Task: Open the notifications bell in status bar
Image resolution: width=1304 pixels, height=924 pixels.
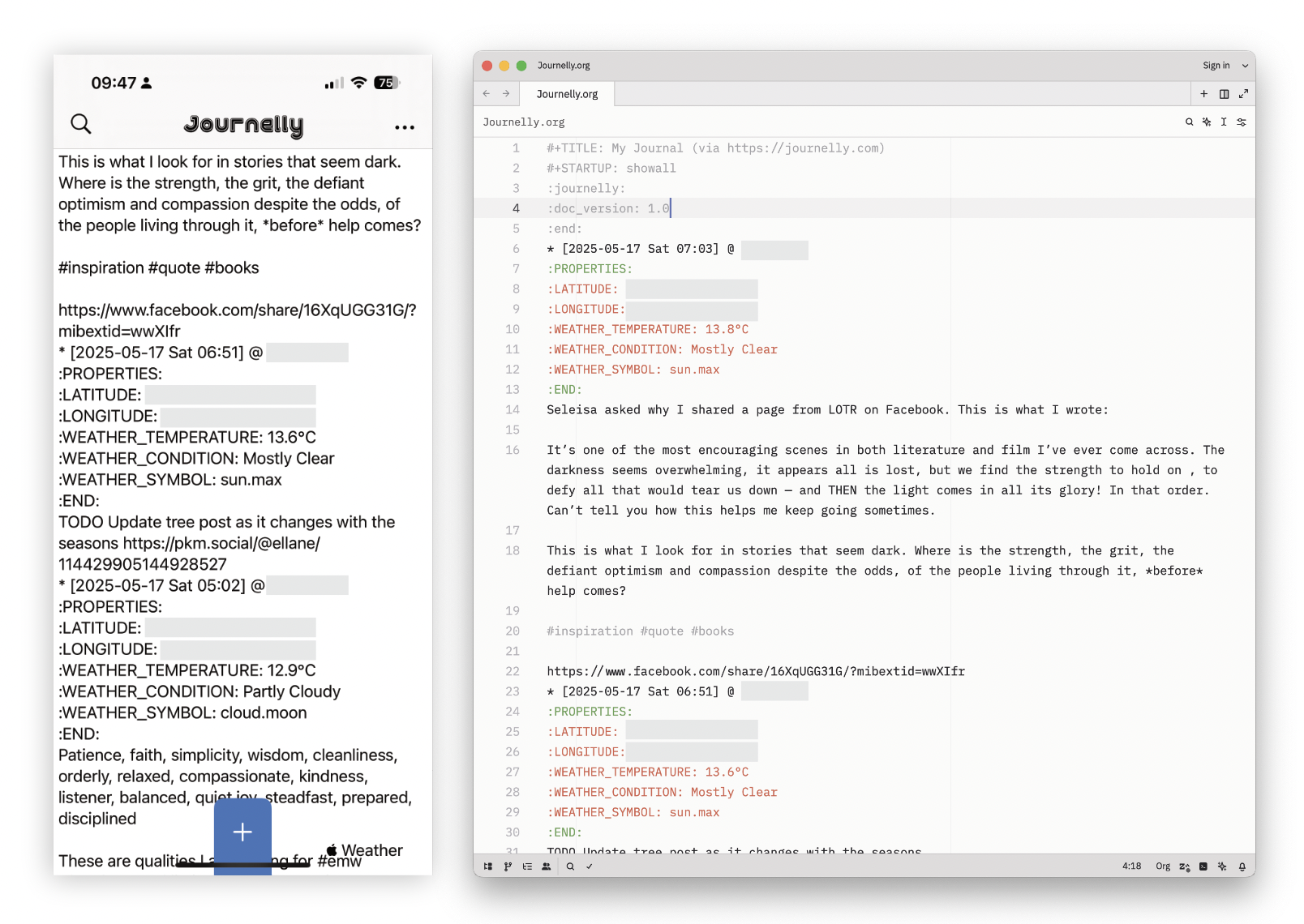Action: tap(1242, 866)
